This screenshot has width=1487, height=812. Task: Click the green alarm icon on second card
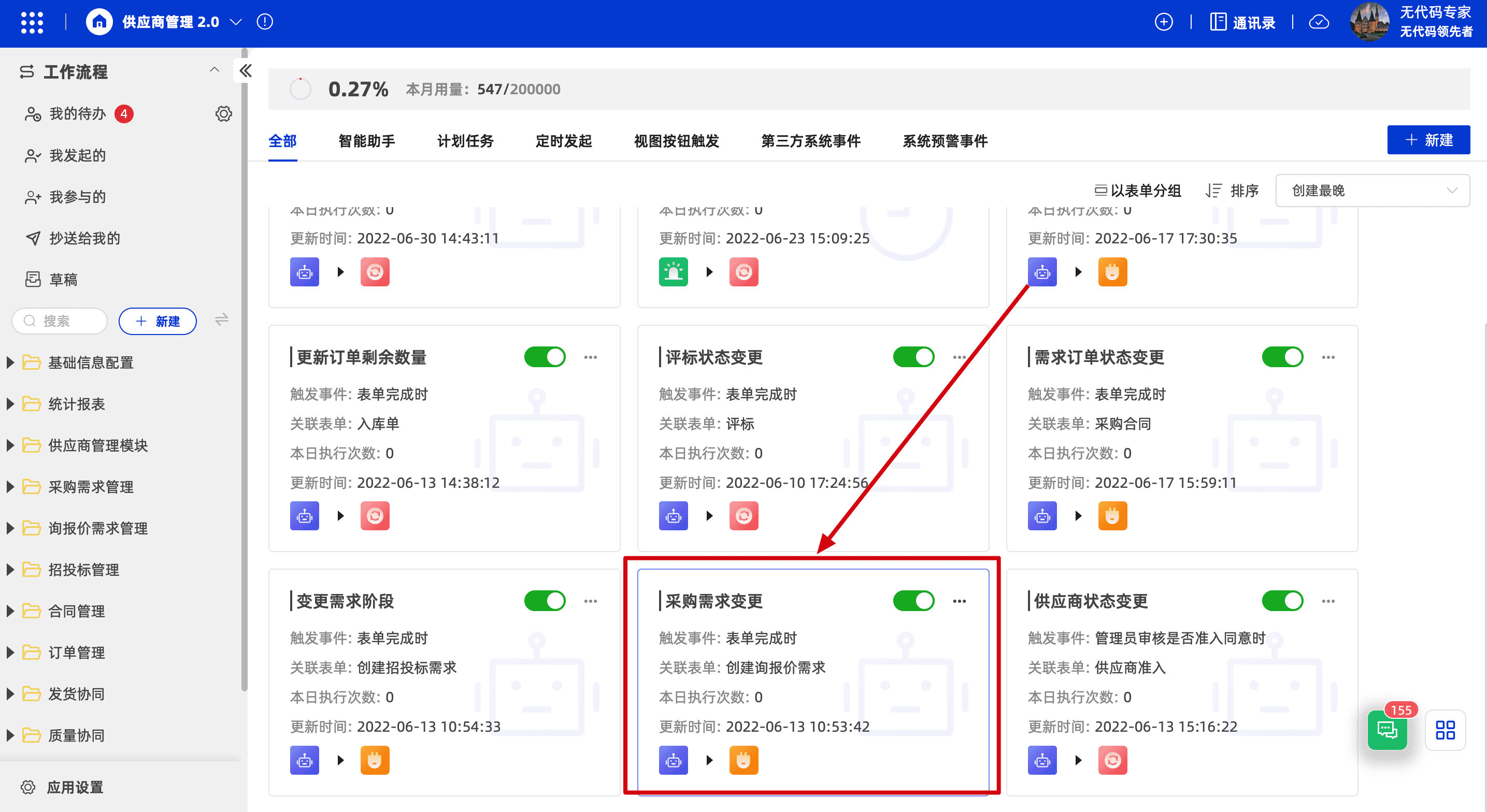pos(673,272)
